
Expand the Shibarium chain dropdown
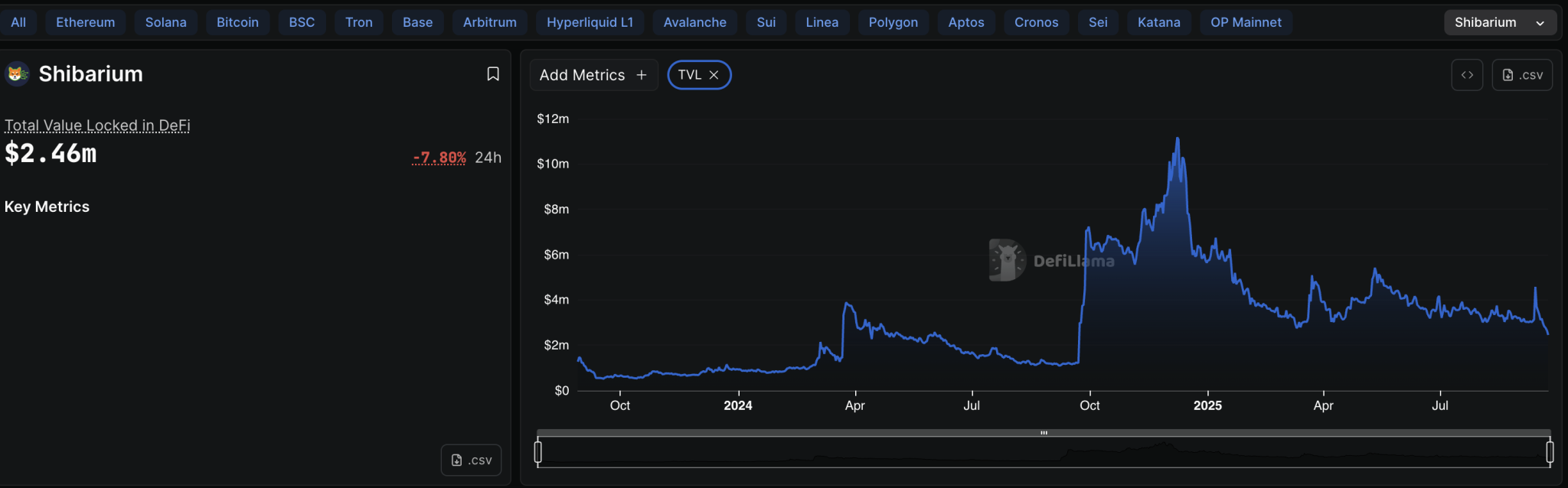coord(1500,22)
